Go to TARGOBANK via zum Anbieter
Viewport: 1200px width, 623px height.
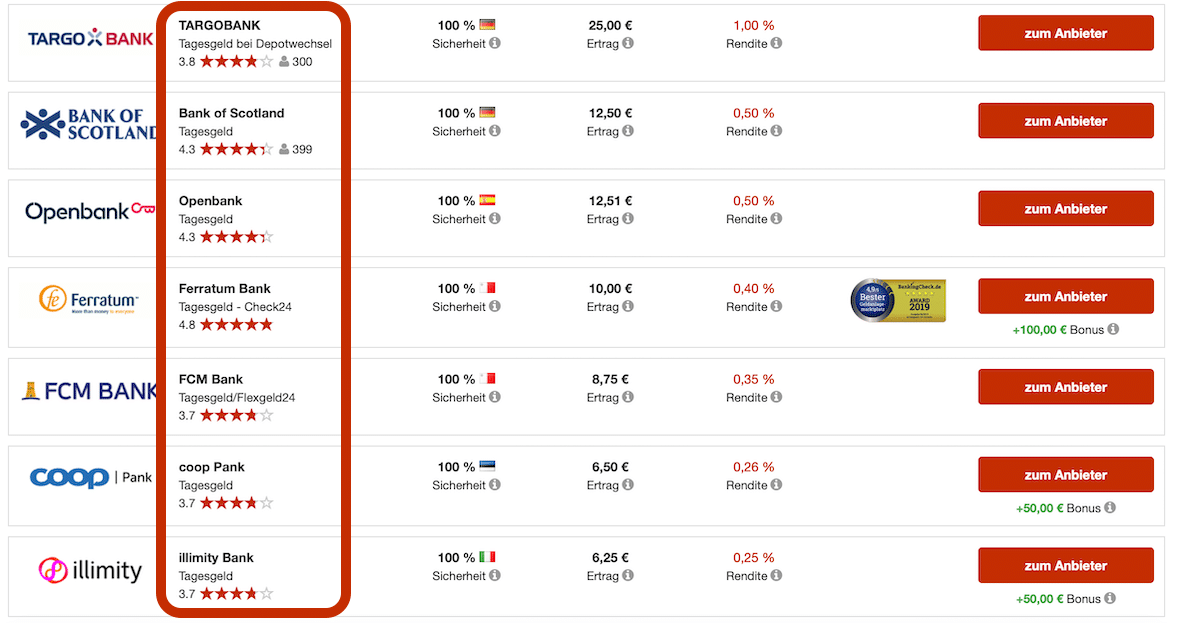[1065, 33]
